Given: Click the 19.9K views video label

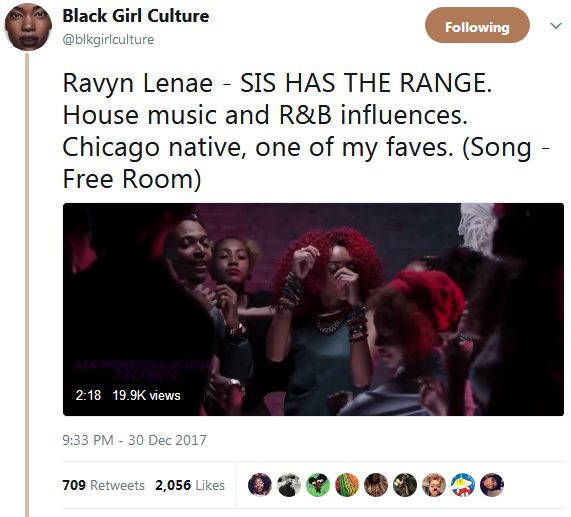Looking at the screenshot, I should (146, 395).
